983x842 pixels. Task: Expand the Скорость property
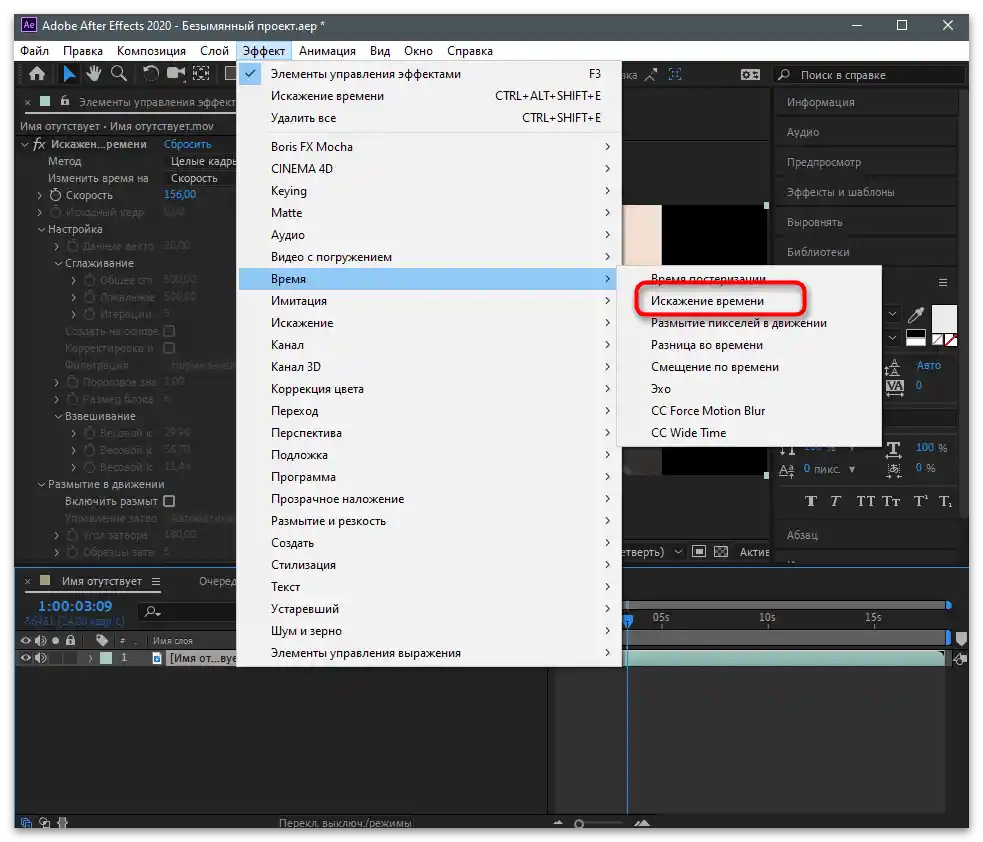pos(39,196)
